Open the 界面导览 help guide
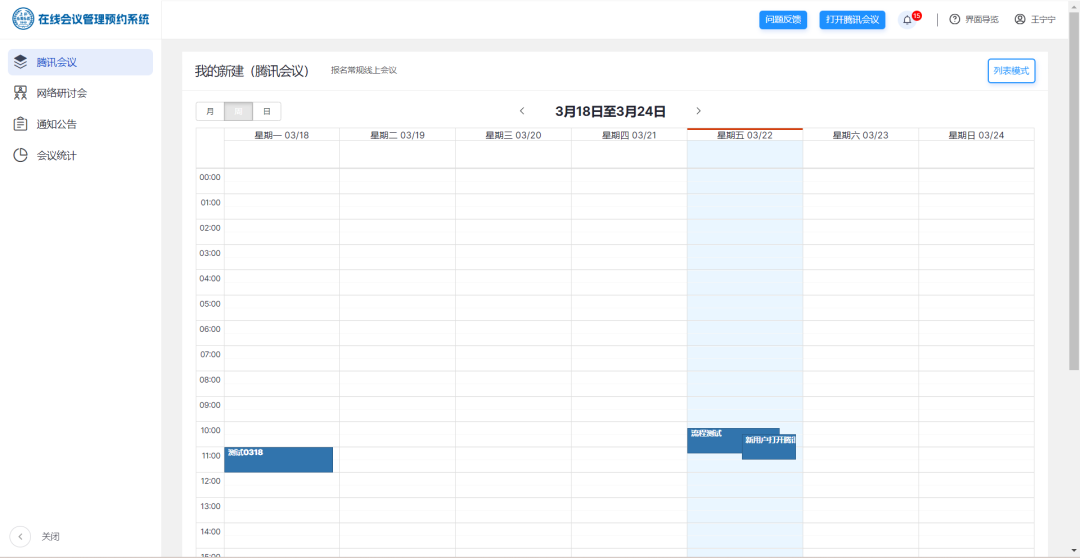Image resolution: width=1080 pixels, height=558 pixels. (974, 20)
